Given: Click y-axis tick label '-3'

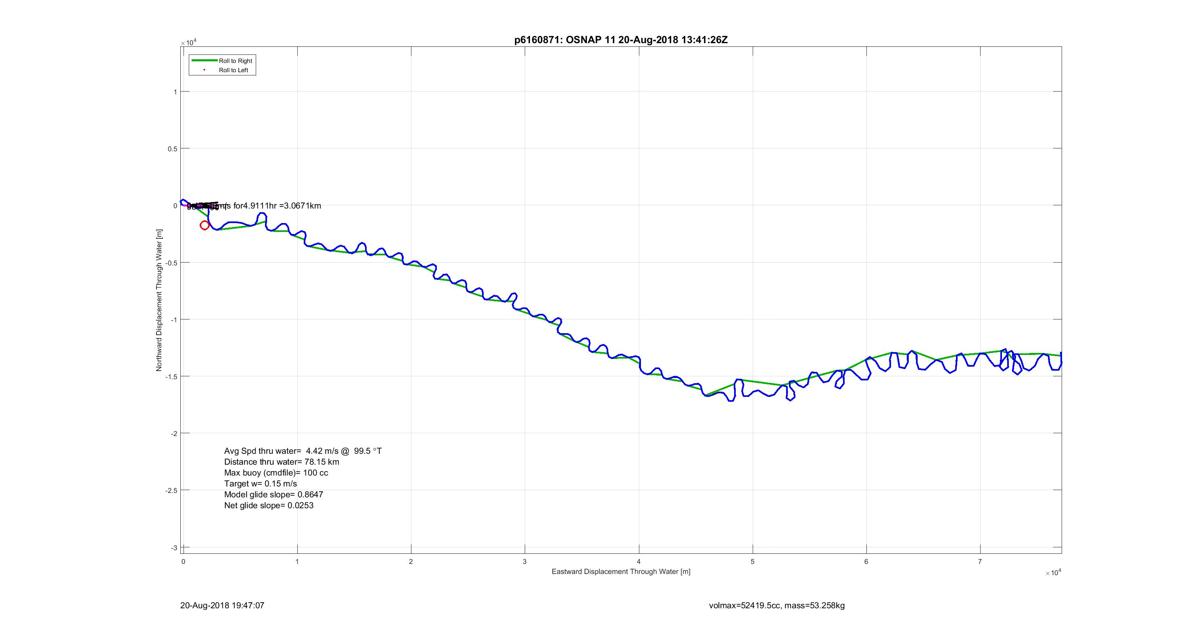Looking at the screenshot, I should [x=172, y=548].
